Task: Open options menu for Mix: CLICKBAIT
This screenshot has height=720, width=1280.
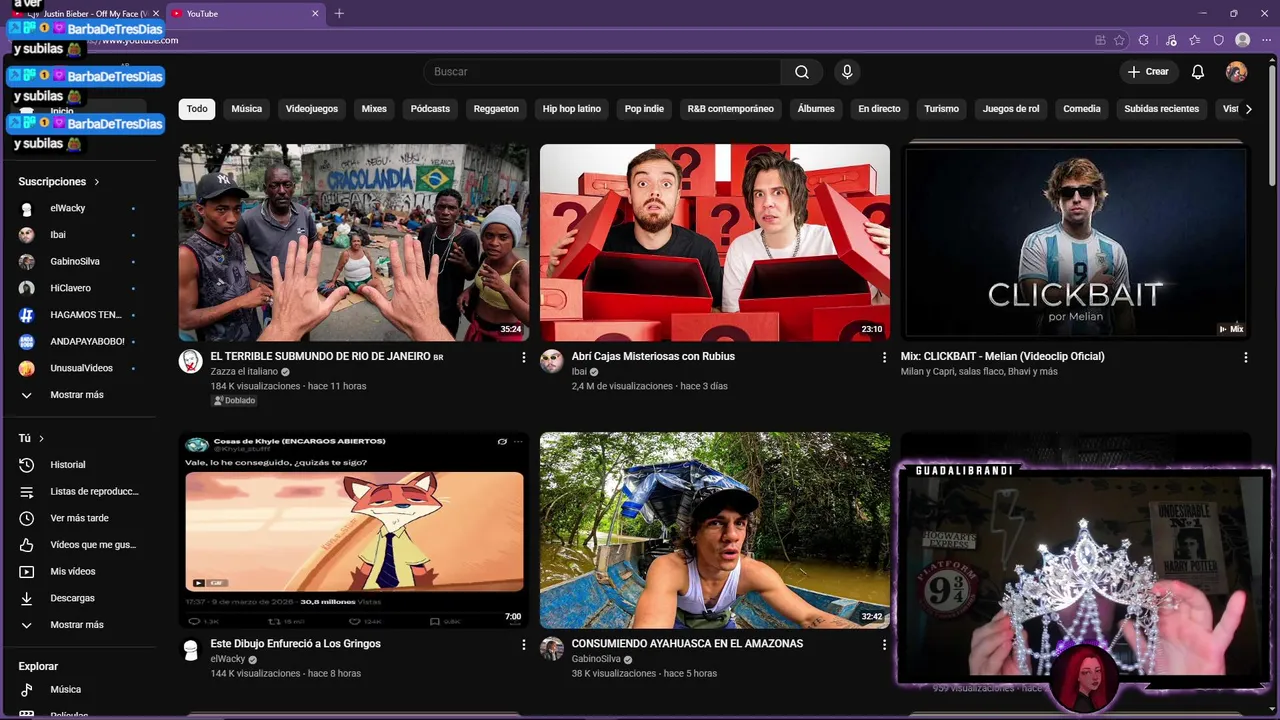Action: [x=1245, y=357]
